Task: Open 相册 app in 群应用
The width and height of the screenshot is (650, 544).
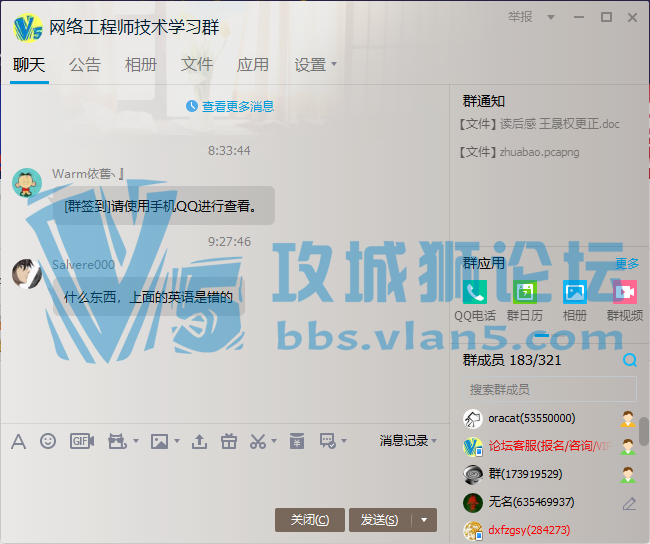Action: click(575, 292)
